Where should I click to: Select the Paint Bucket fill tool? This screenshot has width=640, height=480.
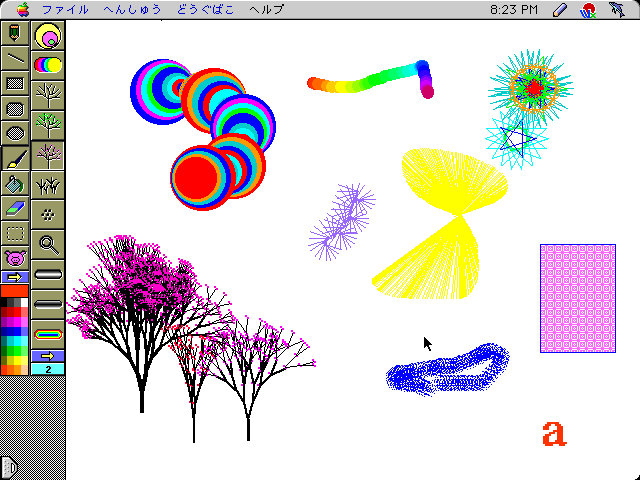coord(15,183)
